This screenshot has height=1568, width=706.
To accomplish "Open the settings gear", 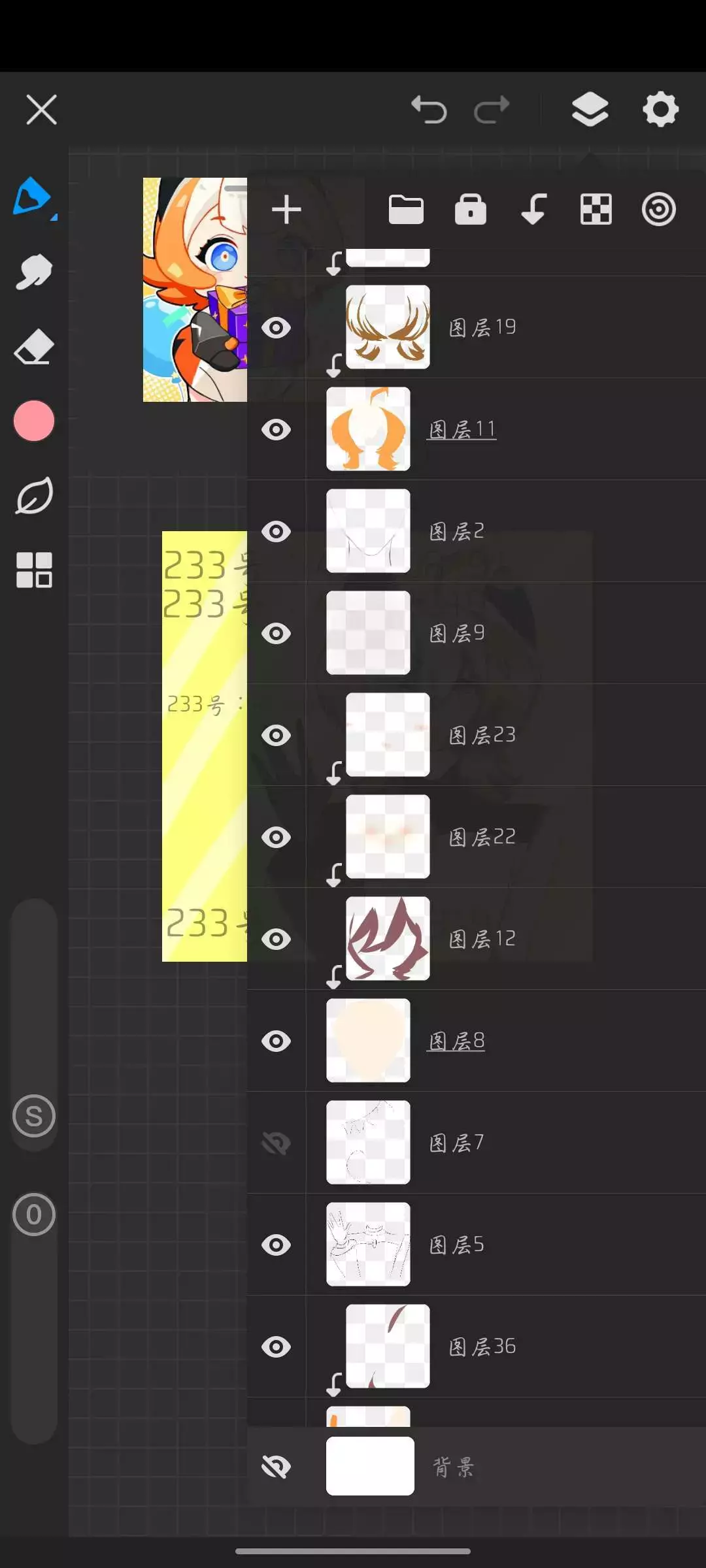I will tap(660, 109).
